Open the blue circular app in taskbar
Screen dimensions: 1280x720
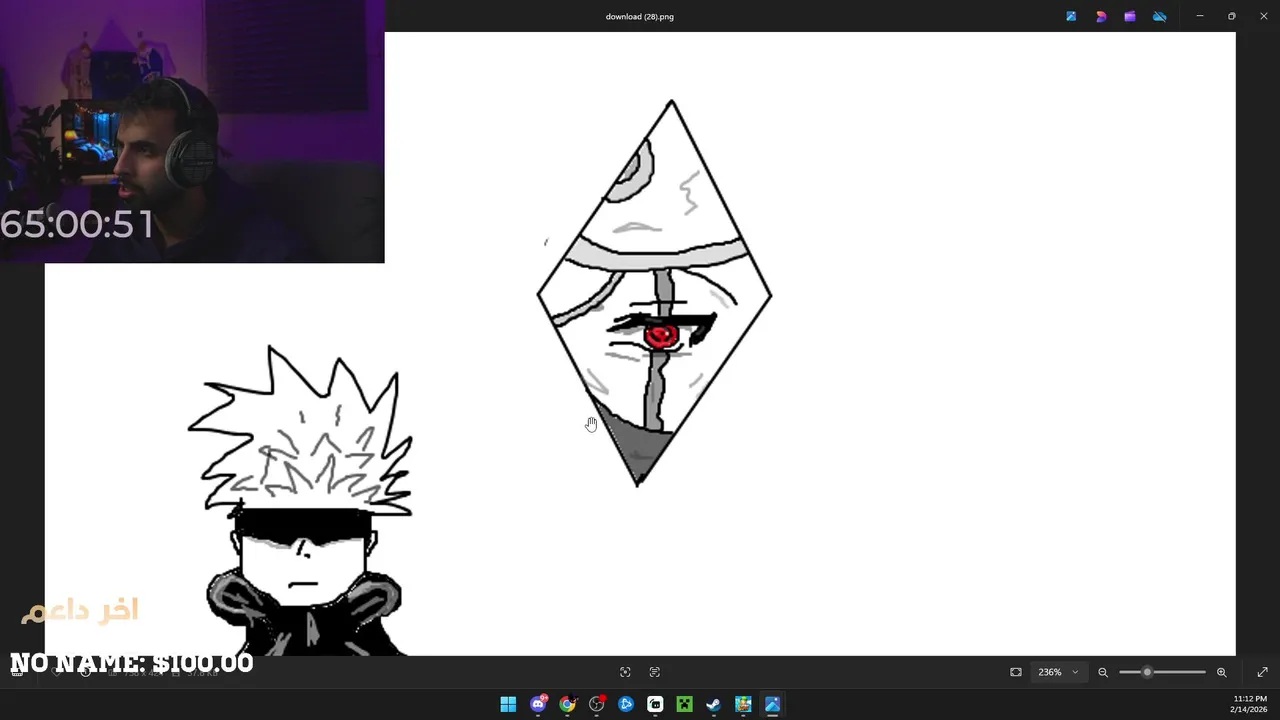coord(626,704)
